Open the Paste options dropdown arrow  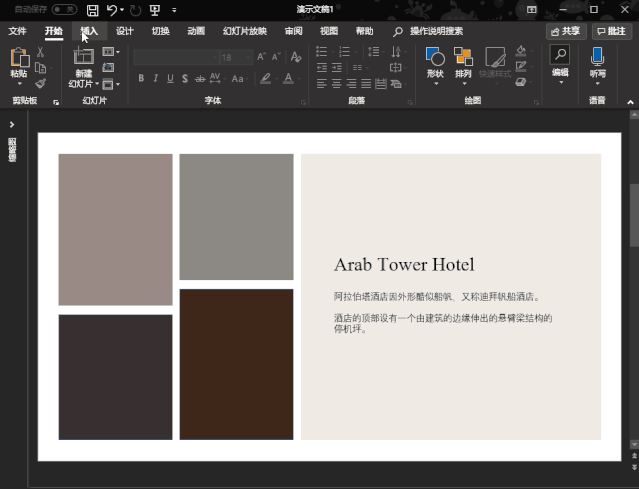pos(19,84)
